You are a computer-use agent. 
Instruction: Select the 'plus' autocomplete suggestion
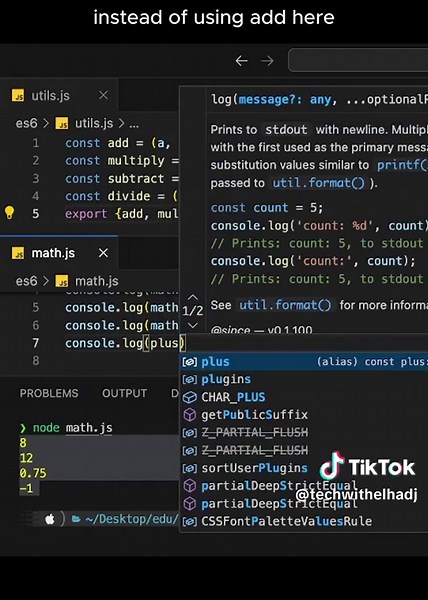304,362
